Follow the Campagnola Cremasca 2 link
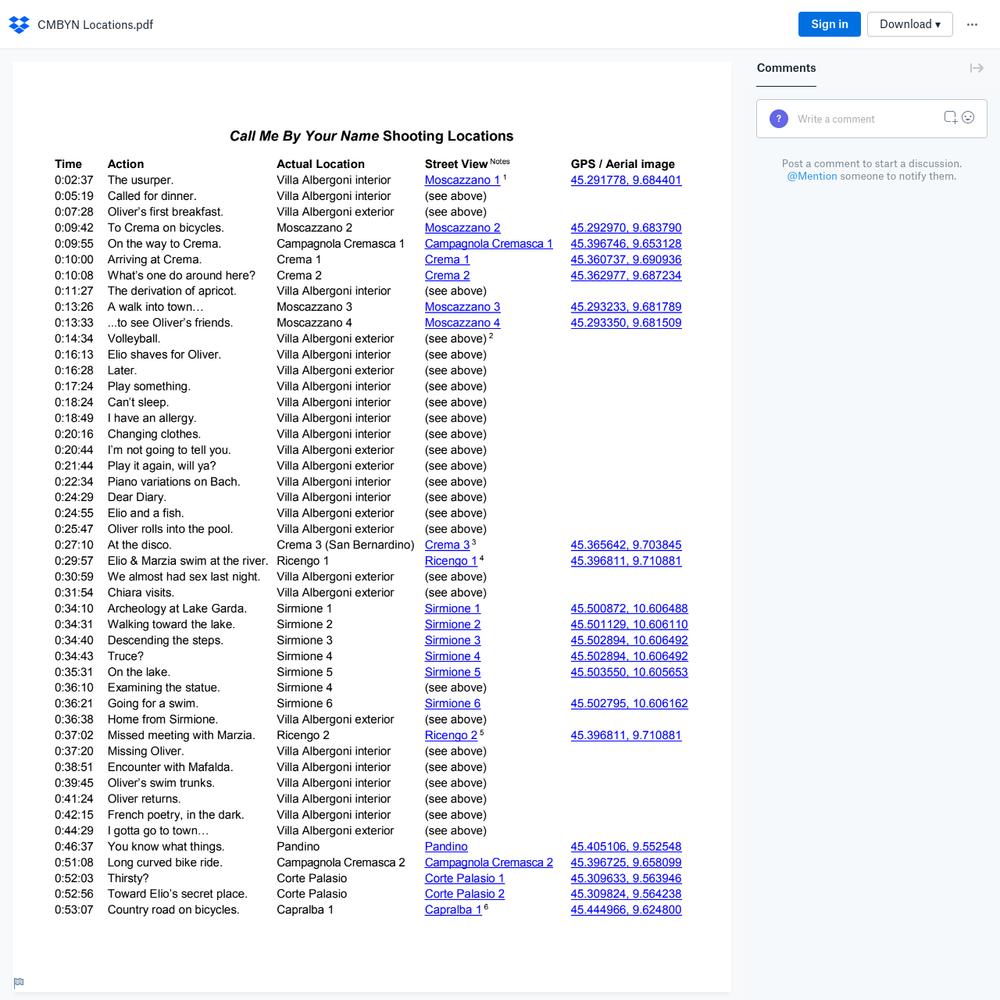The height and width of the screenshot is (1000, 1000). tap(489, 863)
